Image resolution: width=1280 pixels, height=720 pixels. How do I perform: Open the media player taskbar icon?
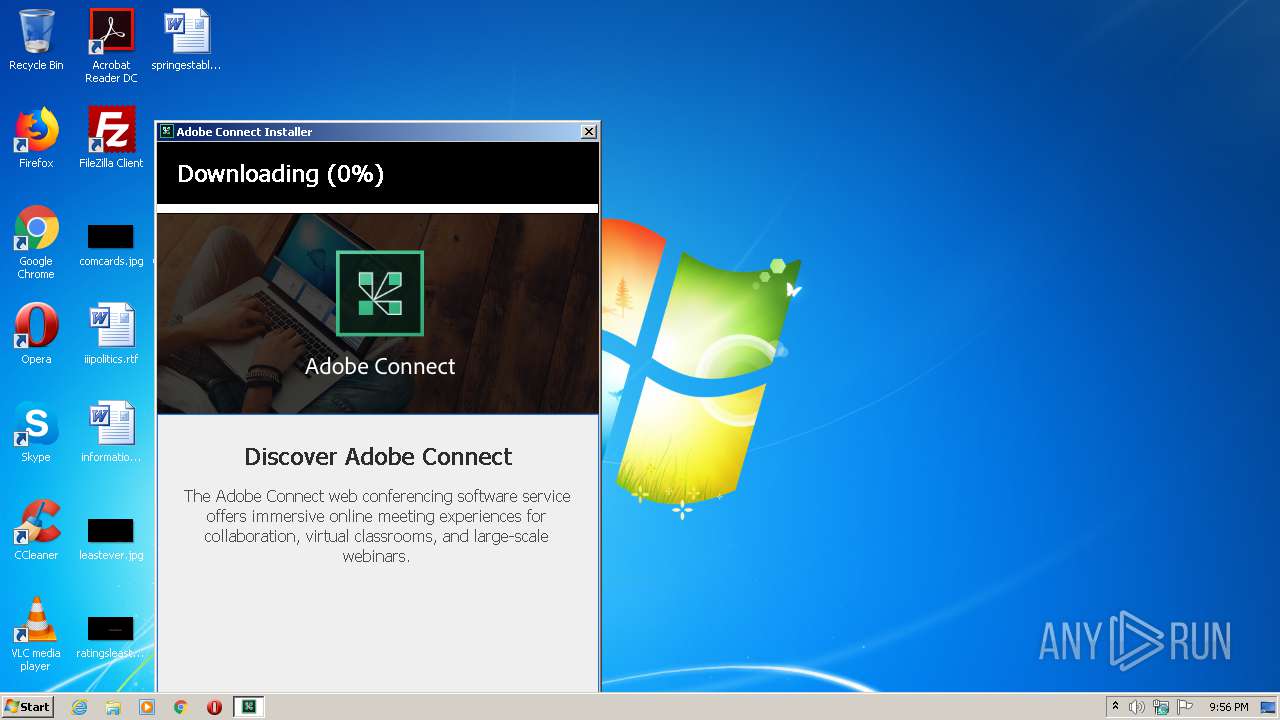click(147, 707)
